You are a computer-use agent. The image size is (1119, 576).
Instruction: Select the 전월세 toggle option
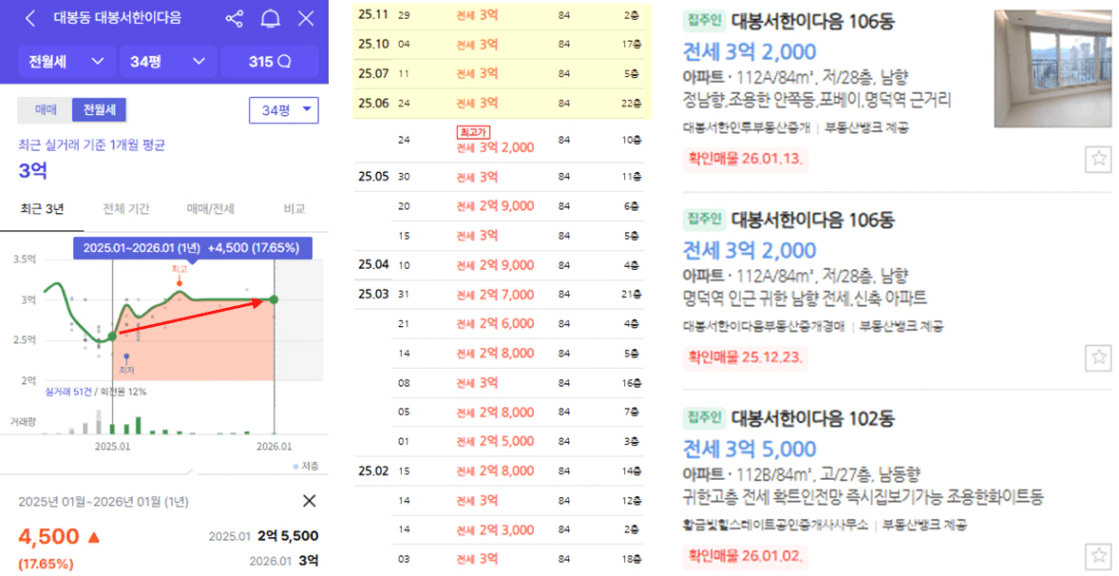coord(99,110)
